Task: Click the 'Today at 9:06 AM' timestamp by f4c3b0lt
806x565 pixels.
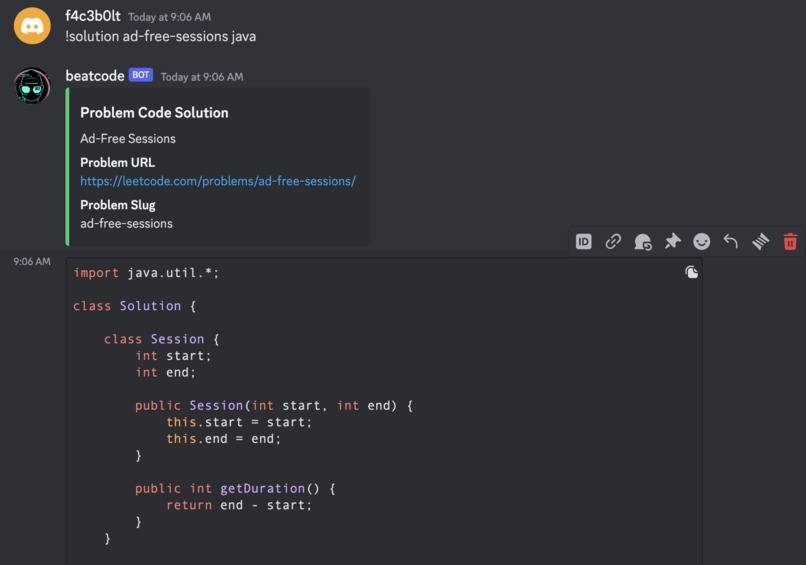Action: [x=169, y=17]
